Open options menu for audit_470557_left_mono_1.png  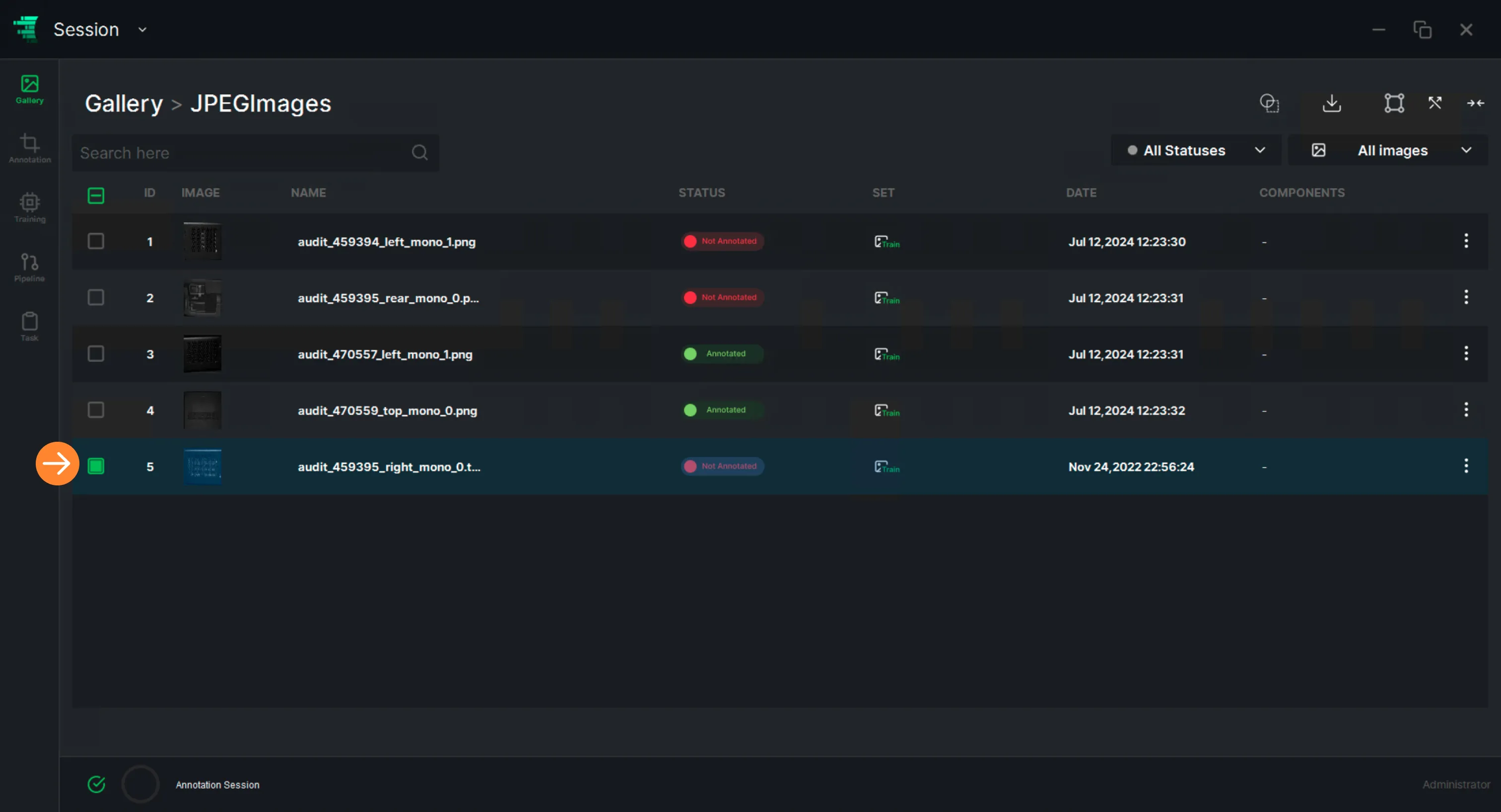tap(1466, 353)
